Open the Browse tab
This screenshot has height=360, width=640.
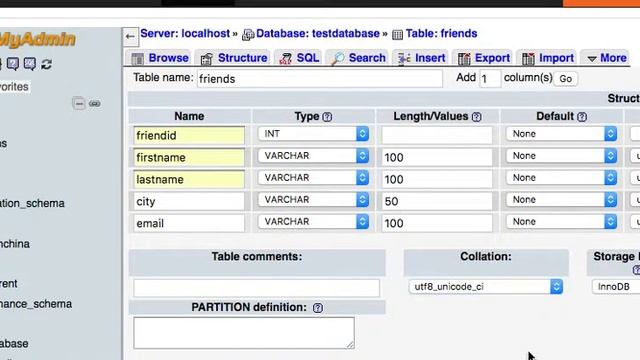pos(160,58)
